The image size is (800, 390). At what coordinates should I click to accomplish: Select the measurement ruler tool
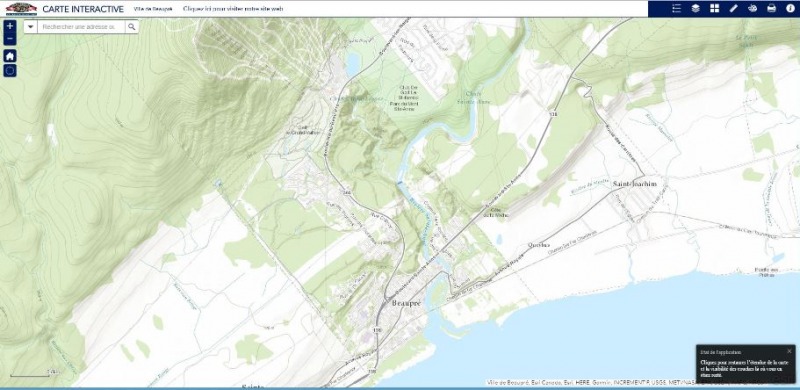(x=733, y=8)
